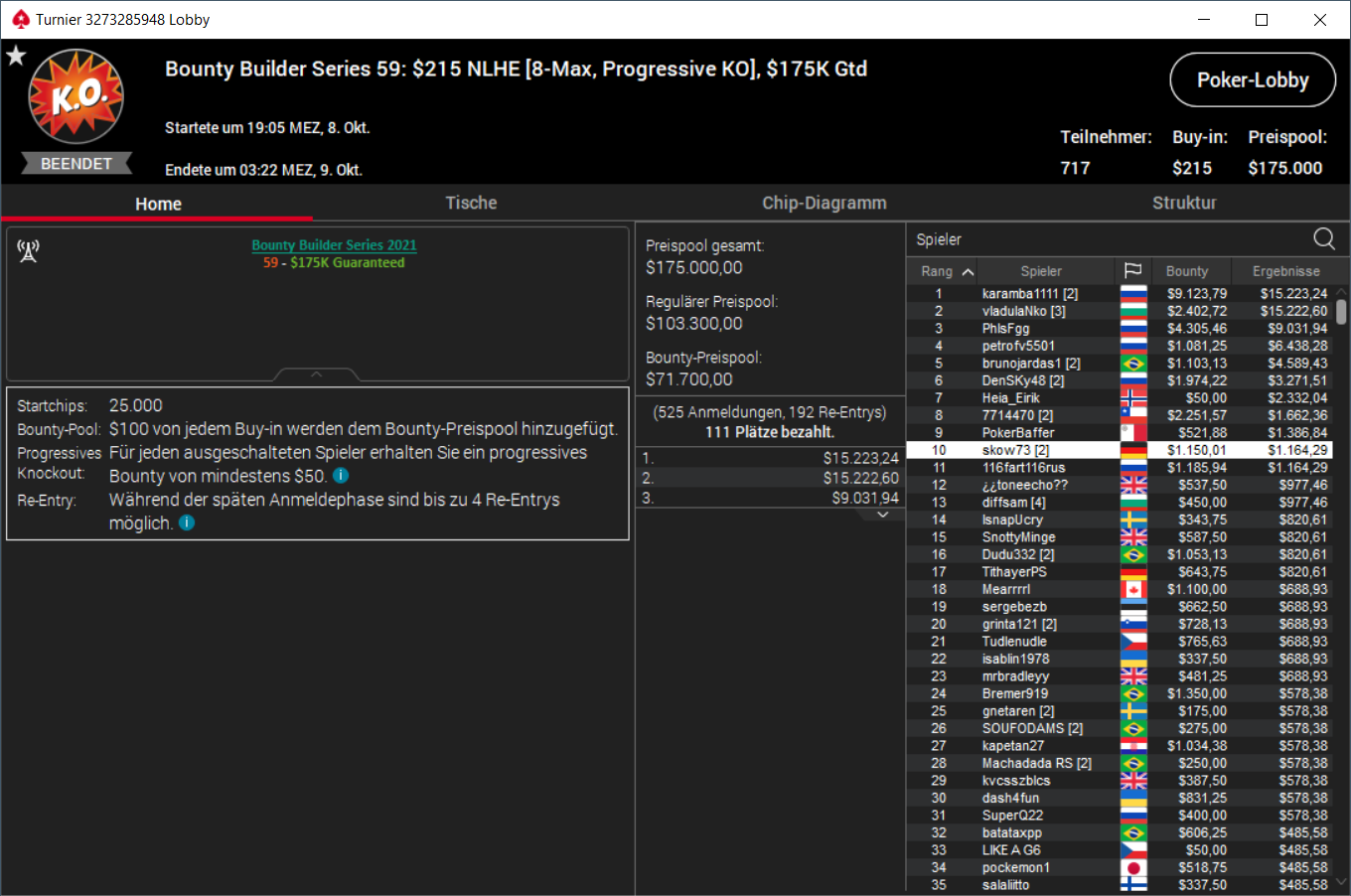Click the broadcast antenna icon
Image resolution: width=1351 pixels, height=896 pixels.
click(28, 251)
